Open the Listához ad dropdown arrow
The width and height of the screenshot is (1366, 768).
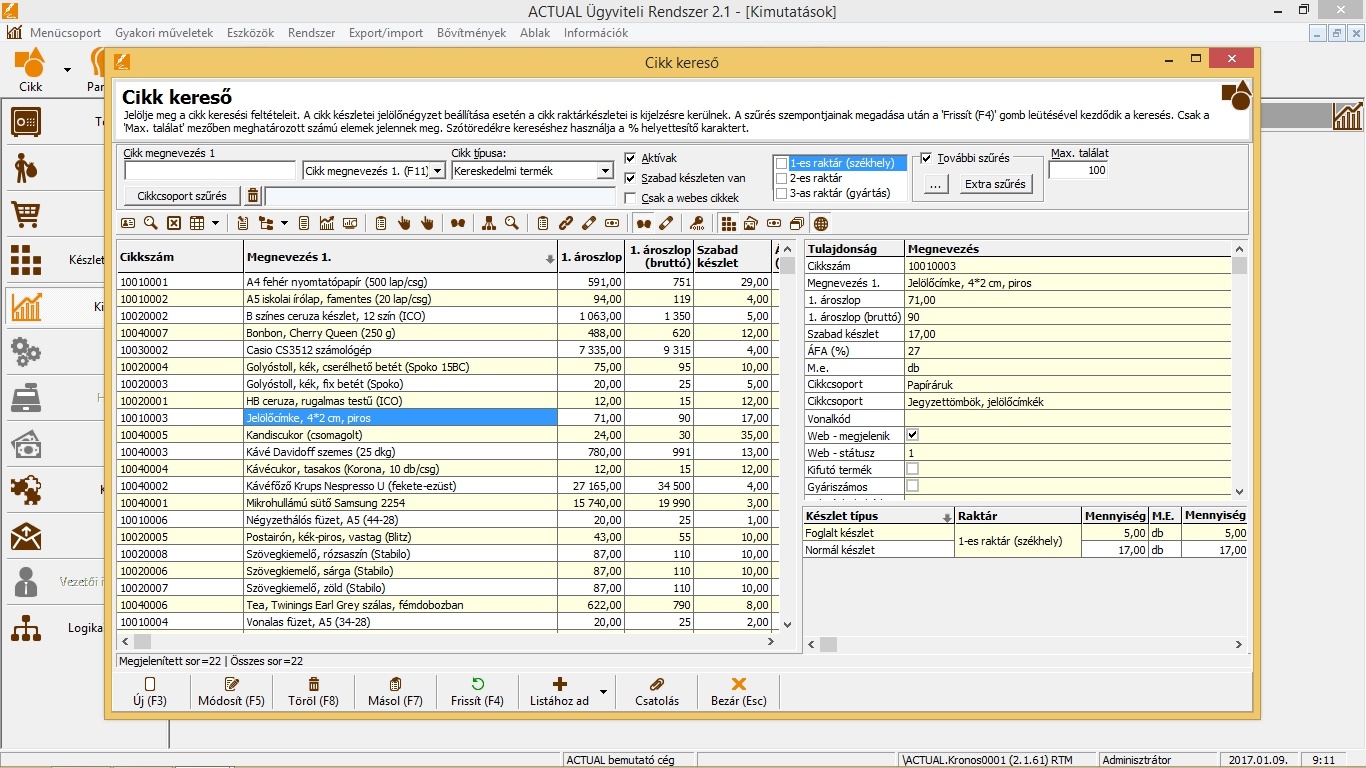tap(603, 691)
